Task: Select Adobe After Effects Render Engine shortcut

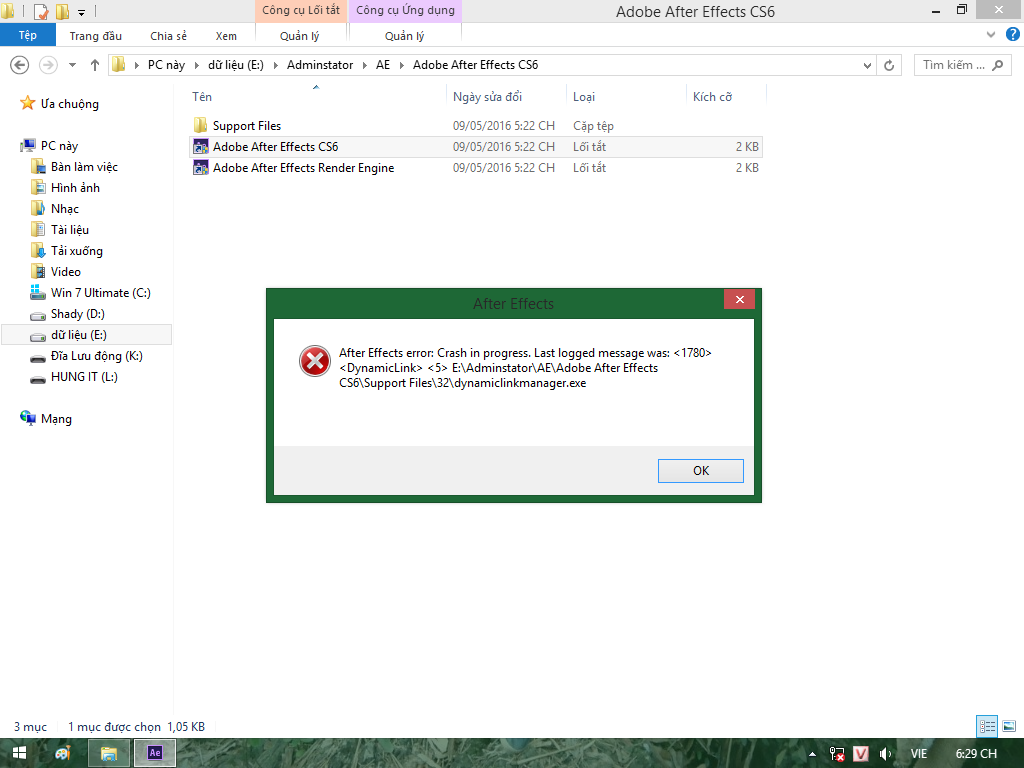Action: pos(303,168)
